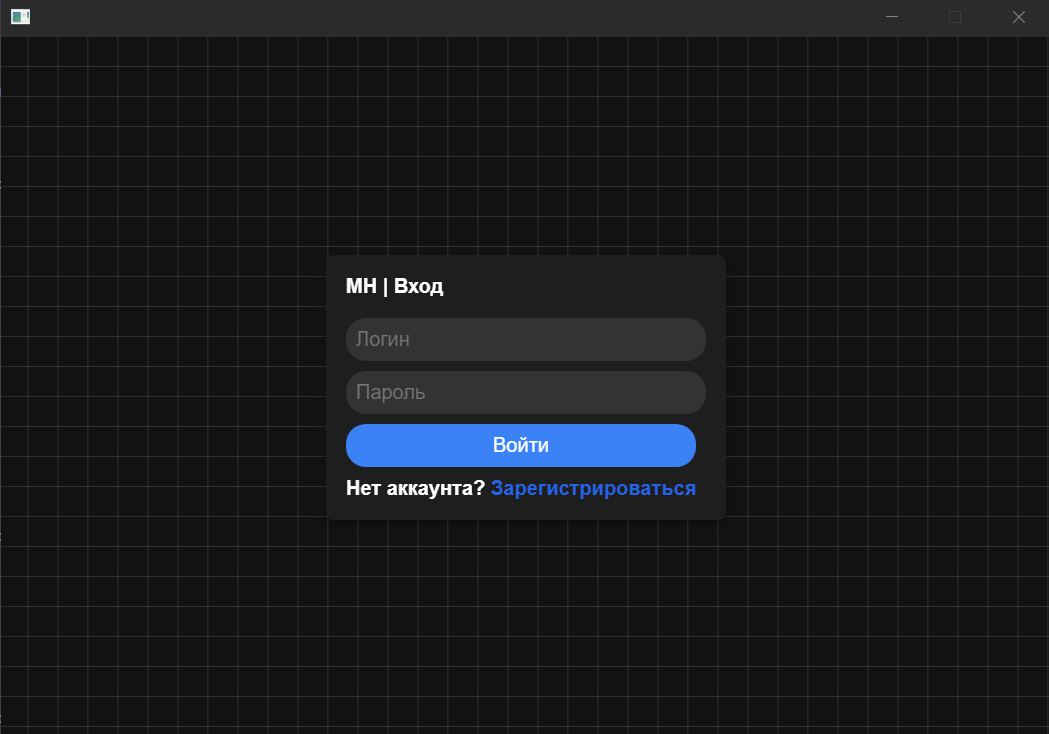Viewport: 1049px width, 734px height.
Task: Minimize the login window
Action: [x=892, y=17]
